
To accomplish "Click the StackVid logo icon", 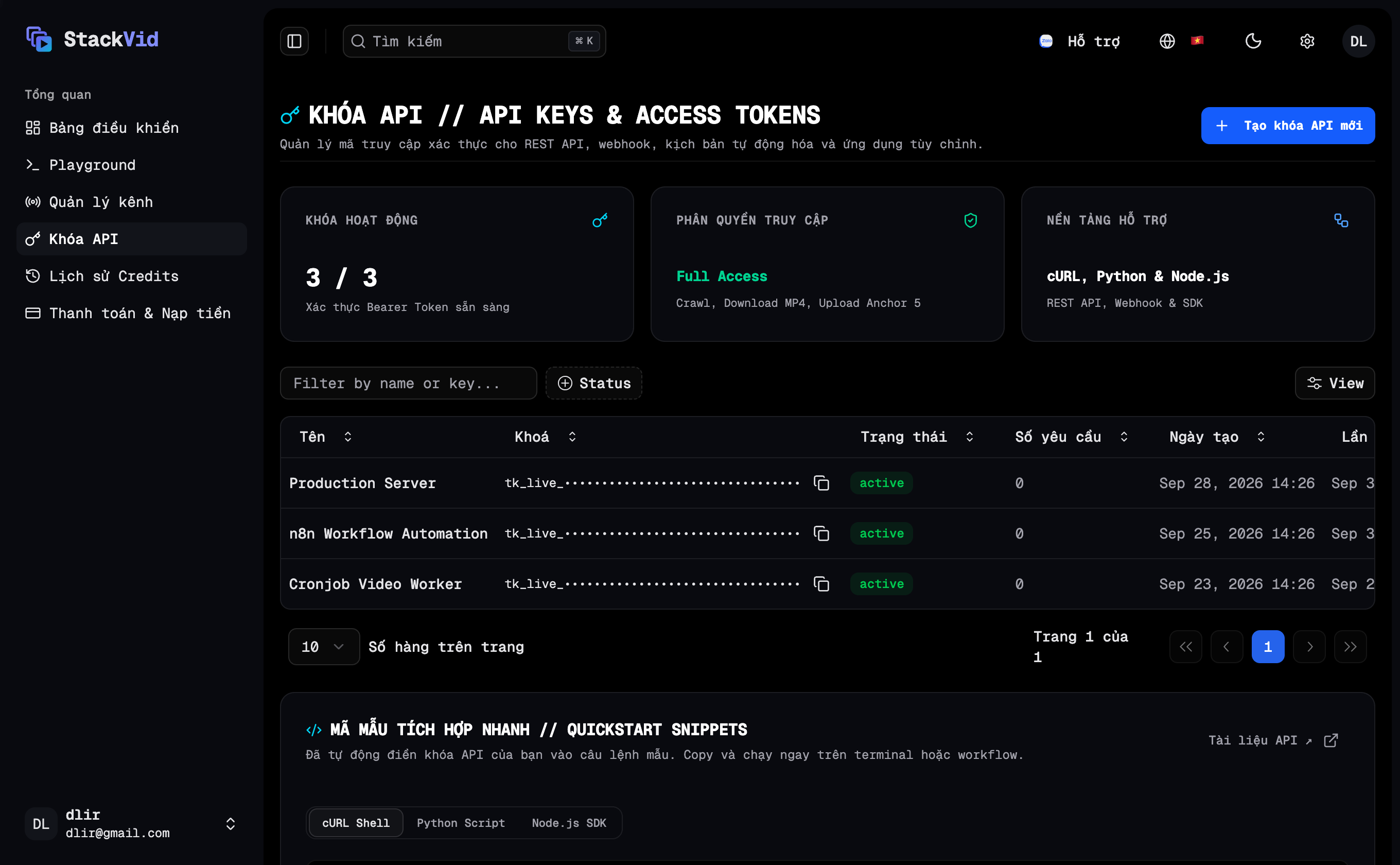I will 39,39.
